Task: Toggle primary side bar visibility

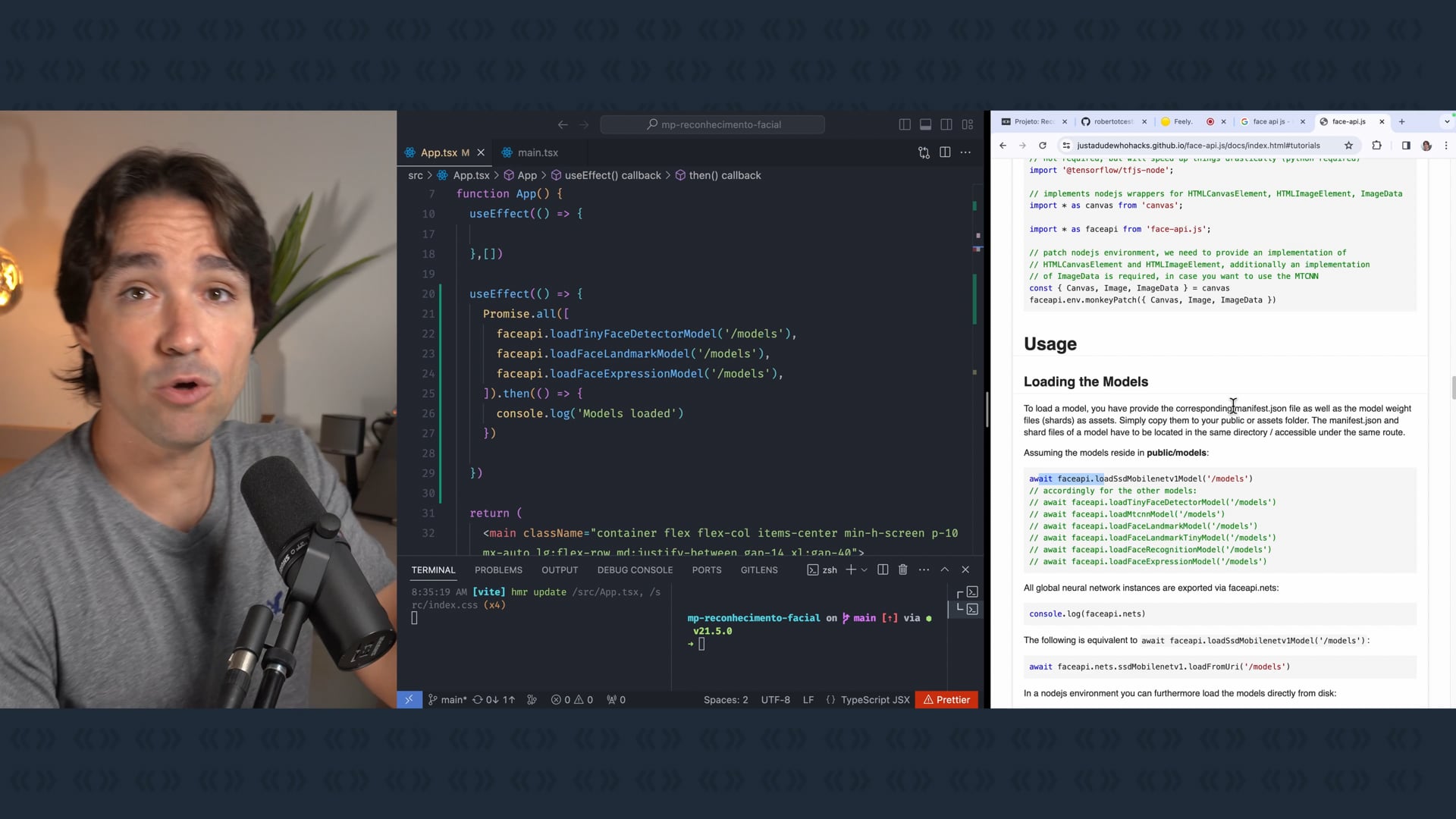Action: coord(905,124)
